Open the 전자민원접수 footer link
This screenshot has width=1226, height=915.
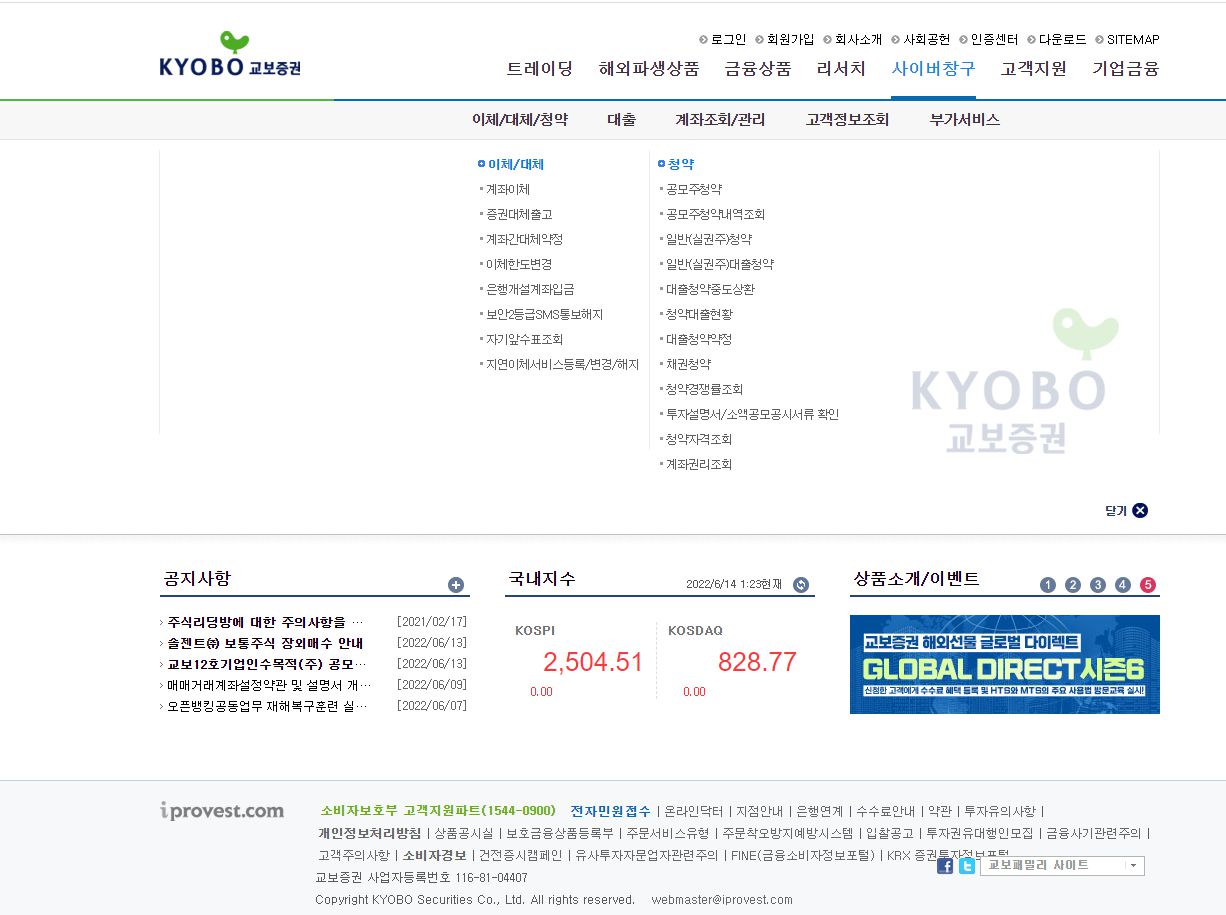610,811
